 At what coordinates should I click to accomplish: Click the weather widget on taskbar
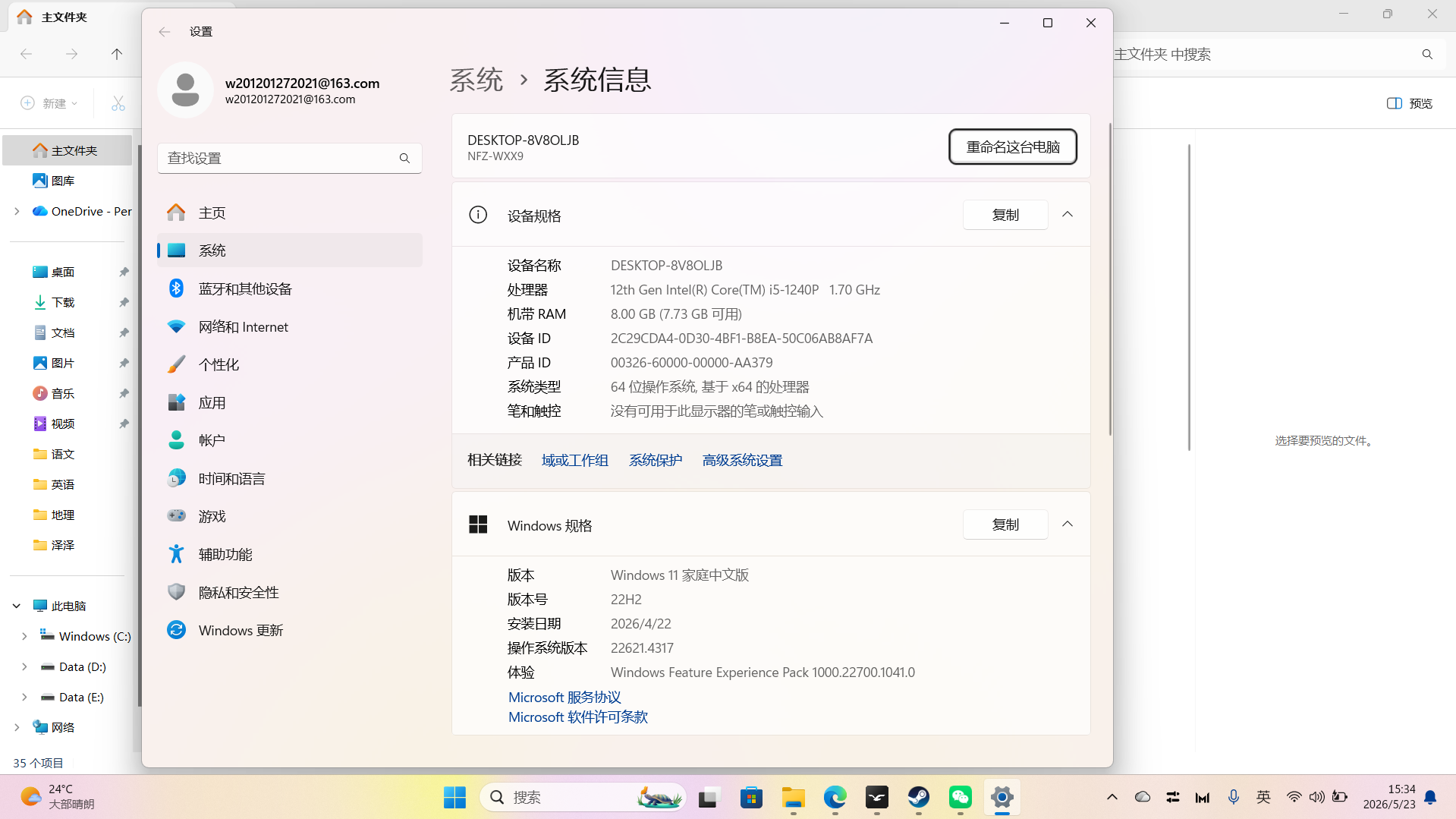tap(57, 797)
